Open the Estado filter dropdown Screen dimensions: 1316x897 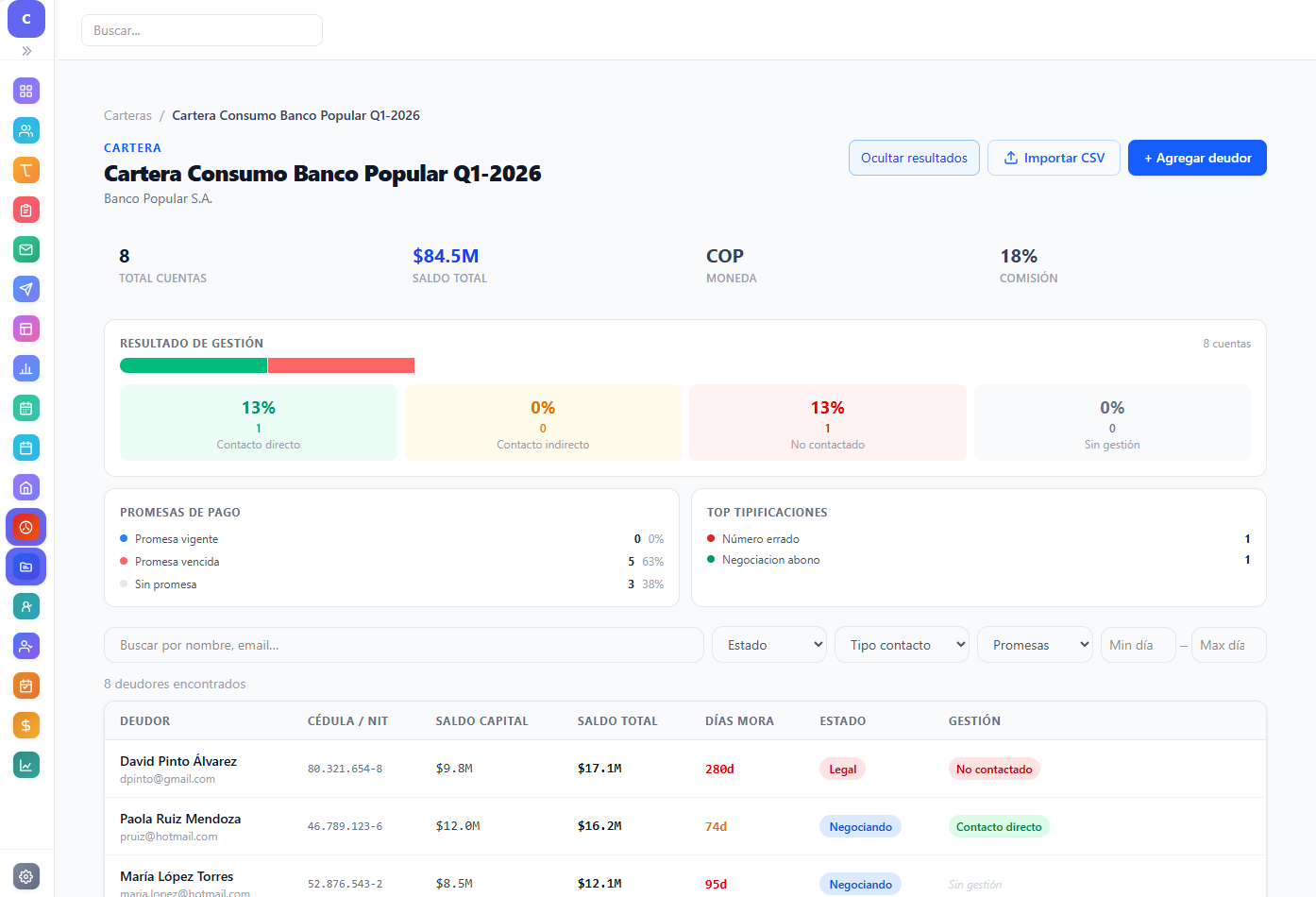click(x=769, y=645)
